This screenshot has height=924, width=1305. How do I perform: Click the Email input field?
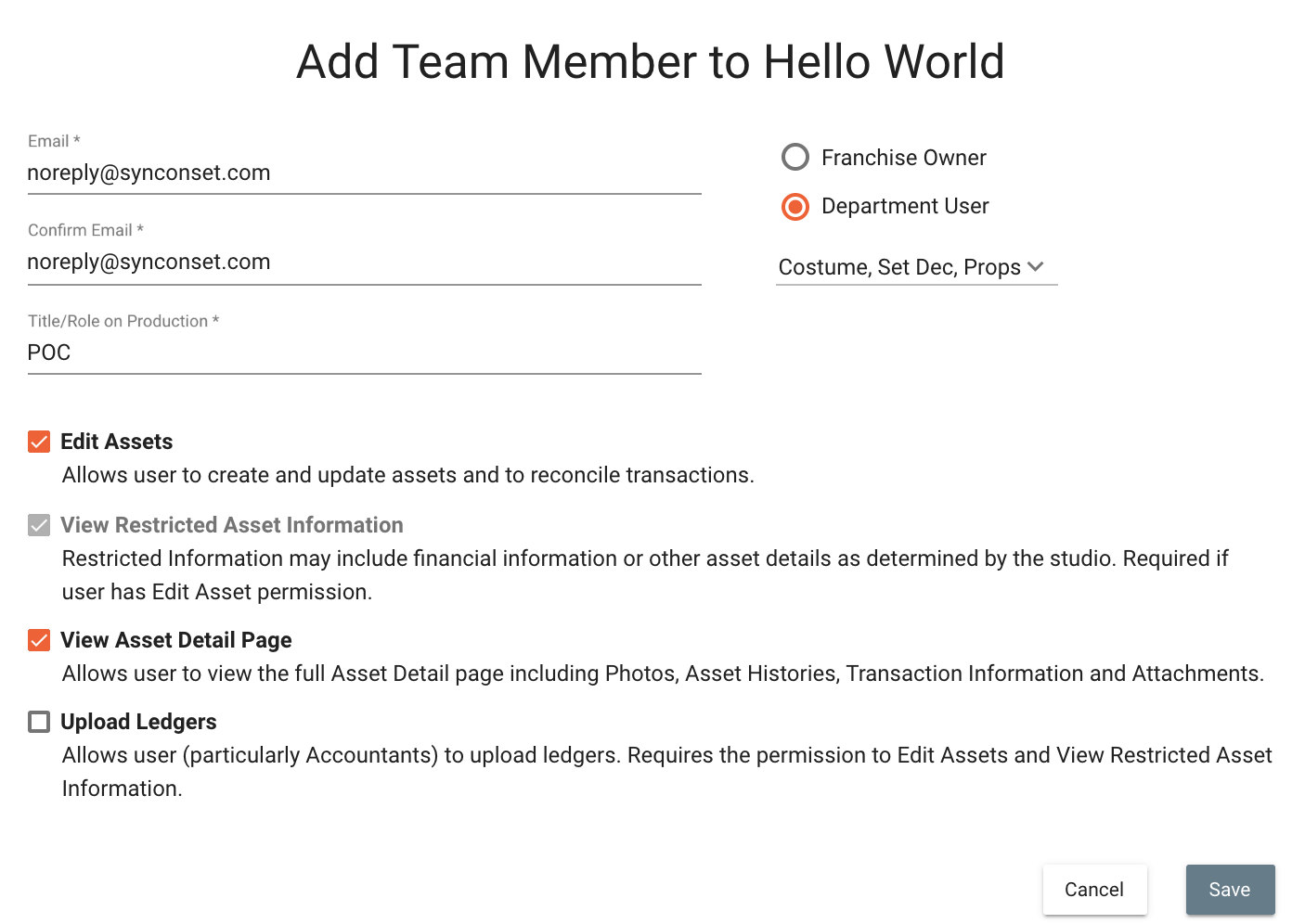pos(364,173)
